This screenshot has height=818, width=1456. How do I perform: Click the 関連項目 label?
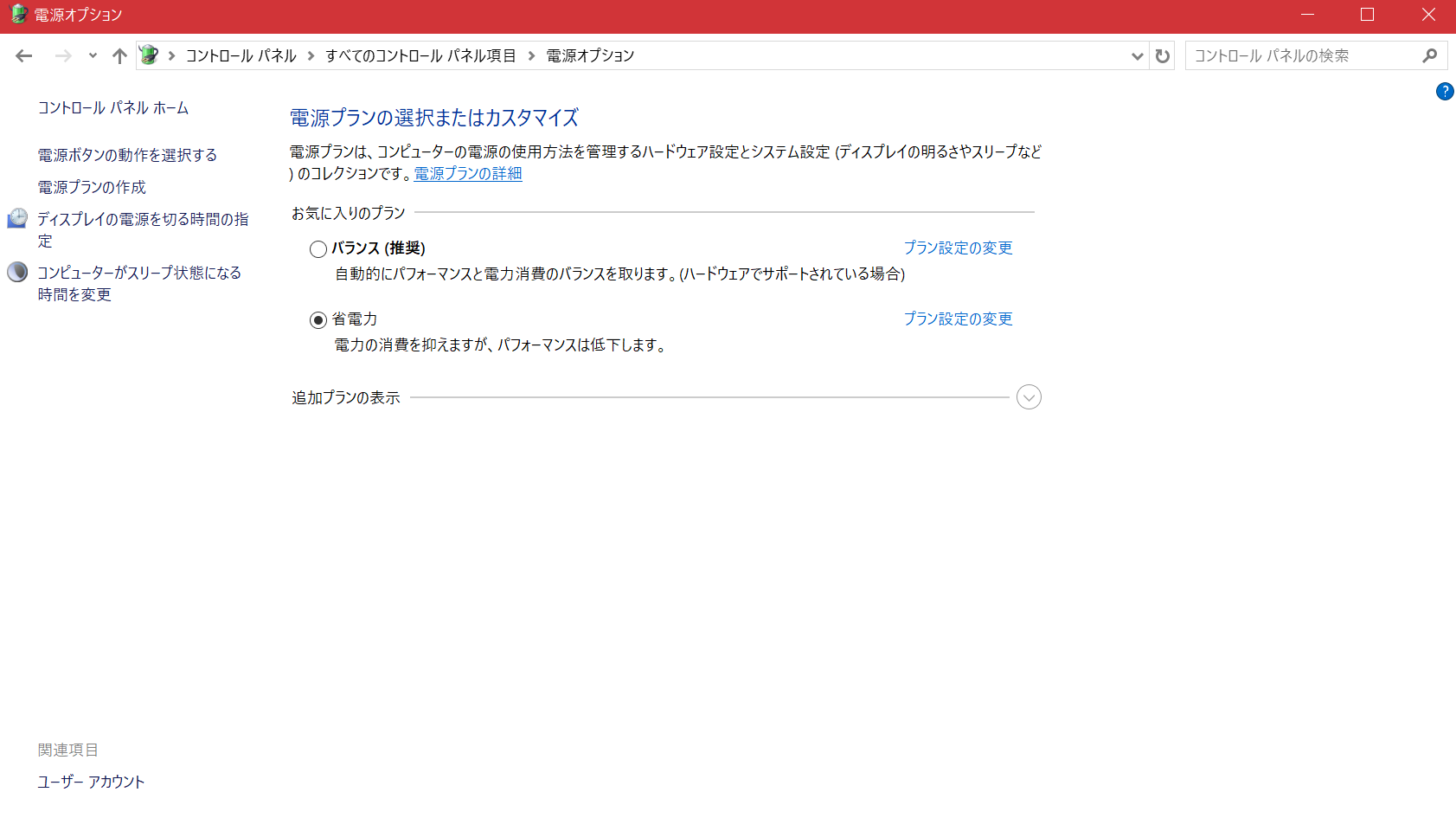pos(67,750)
